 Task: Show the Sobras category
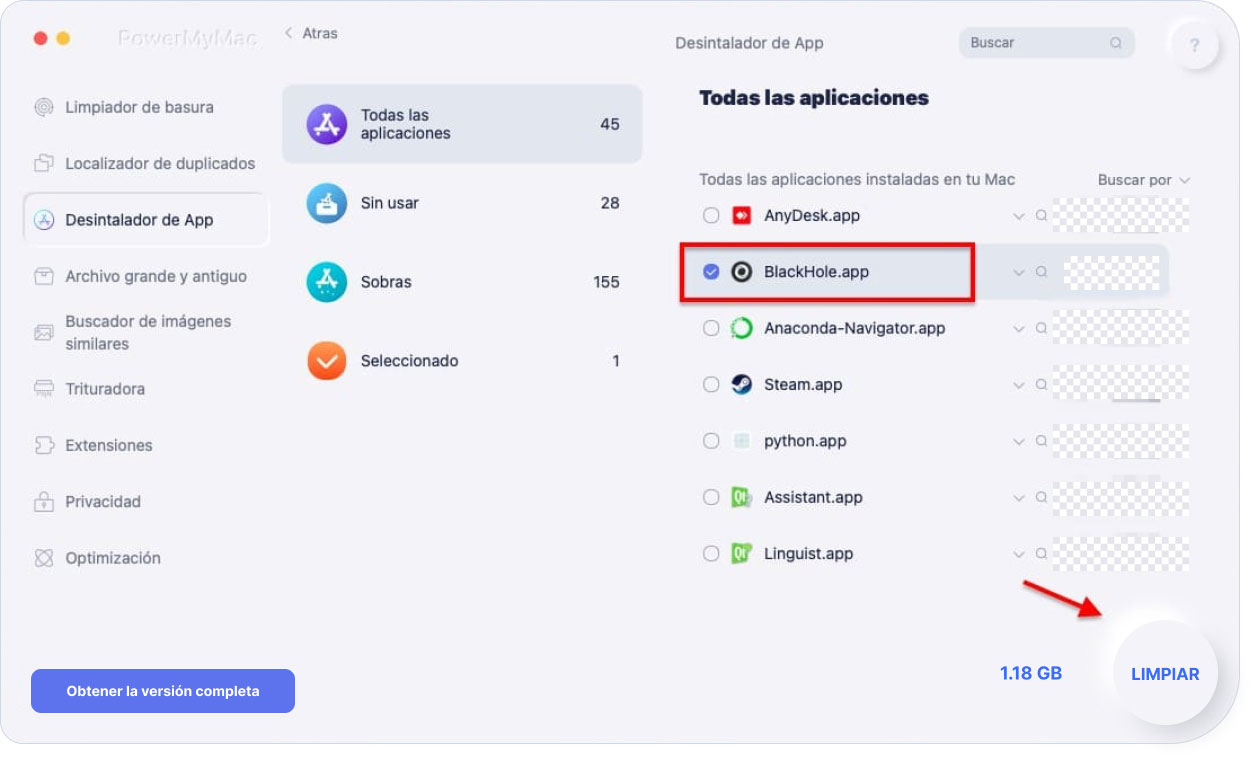coord(462,282)
